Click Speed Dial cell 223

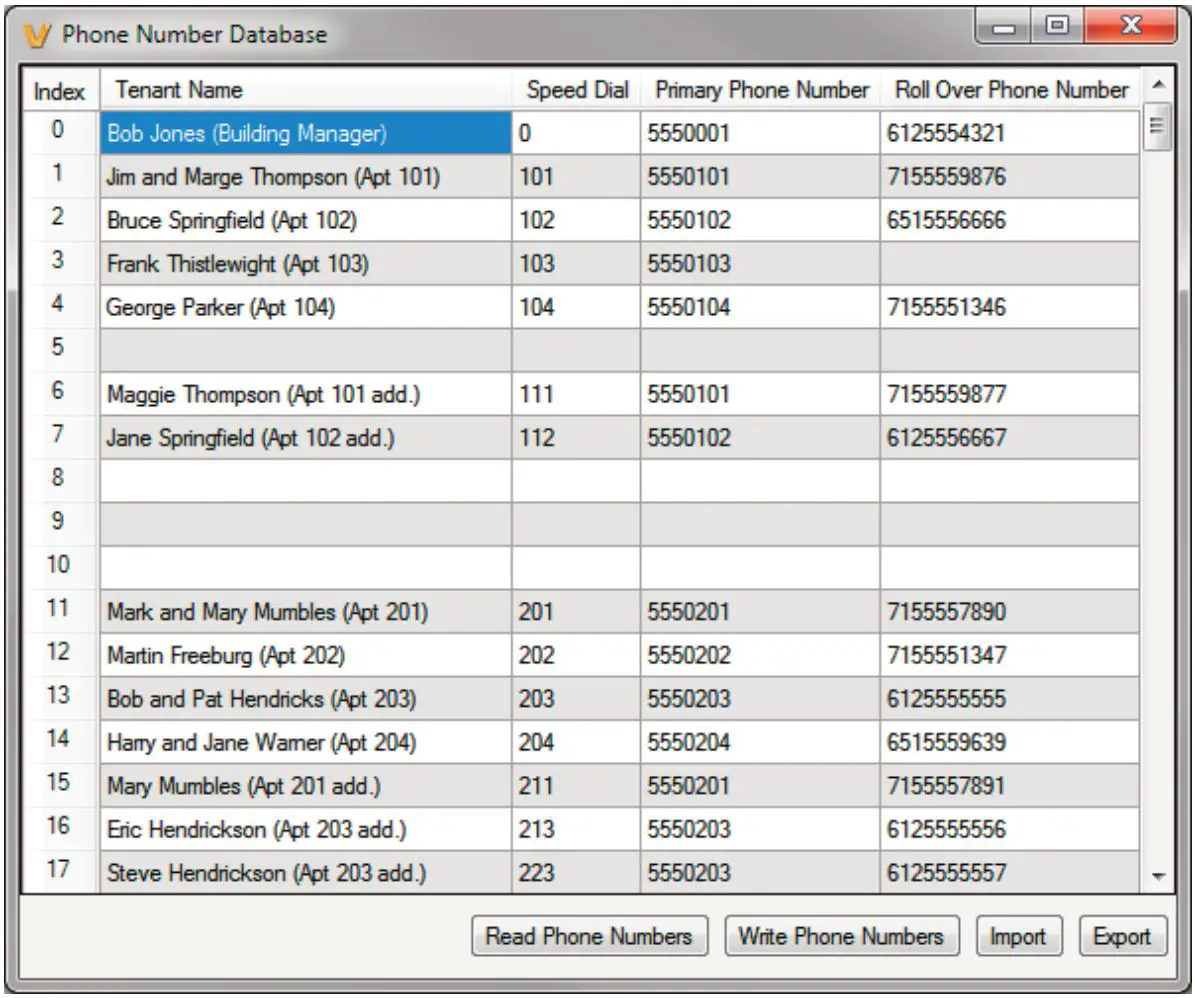[576, 872]
